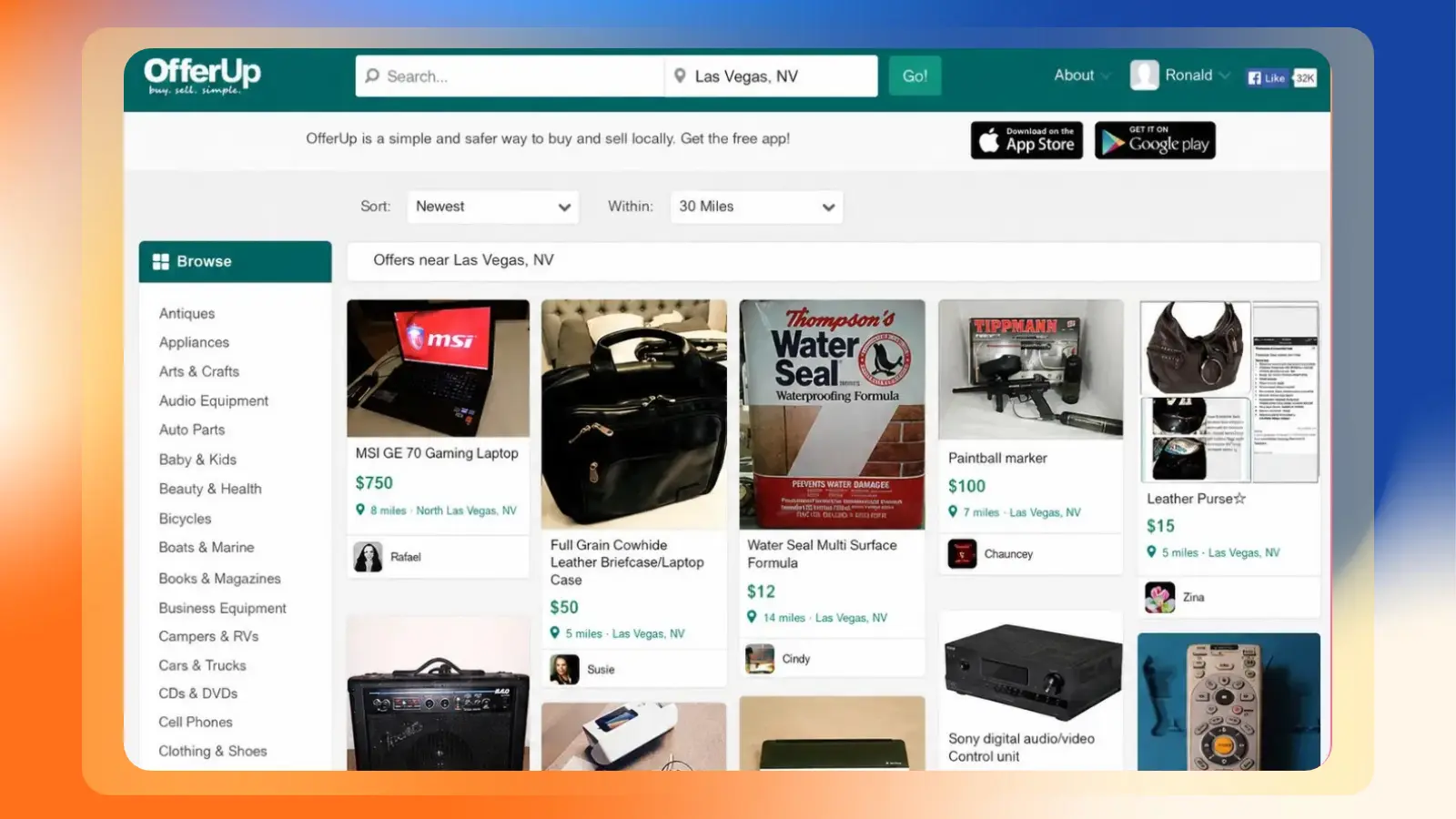
Task: Click the pin icon next to 8 miles
Action: [360, 510]
